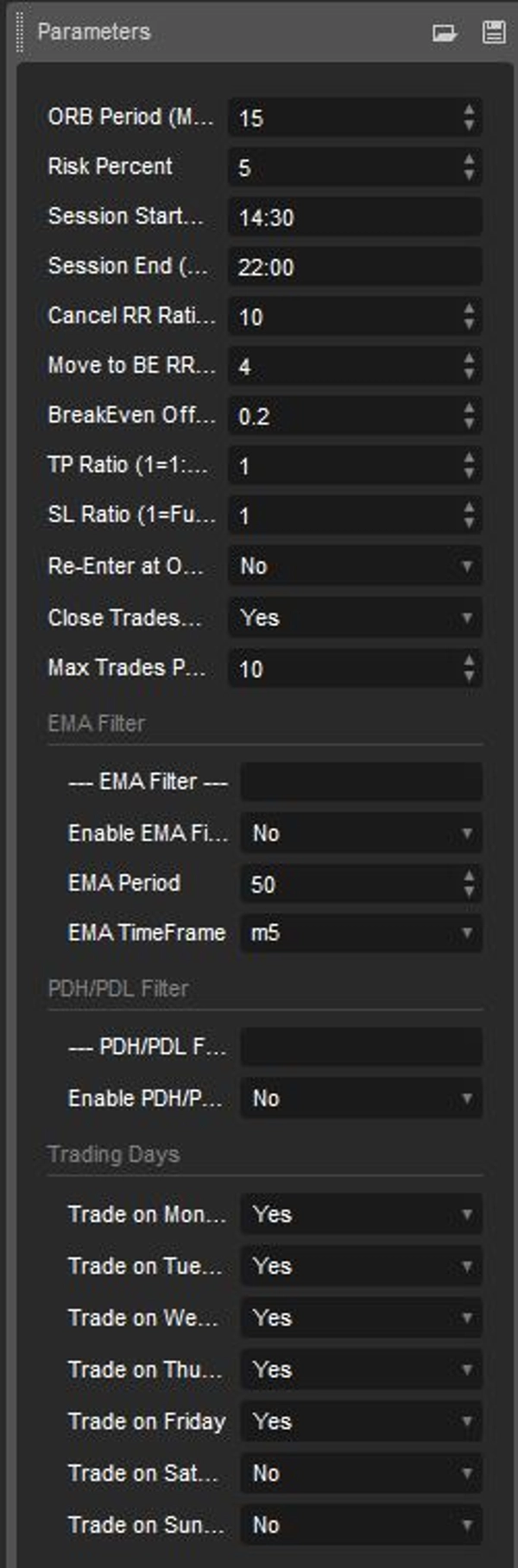The width and height of the screenshot is (518, 1568).
Task: Increase EMA Period with the up arrow
Action: click(469, 876)
